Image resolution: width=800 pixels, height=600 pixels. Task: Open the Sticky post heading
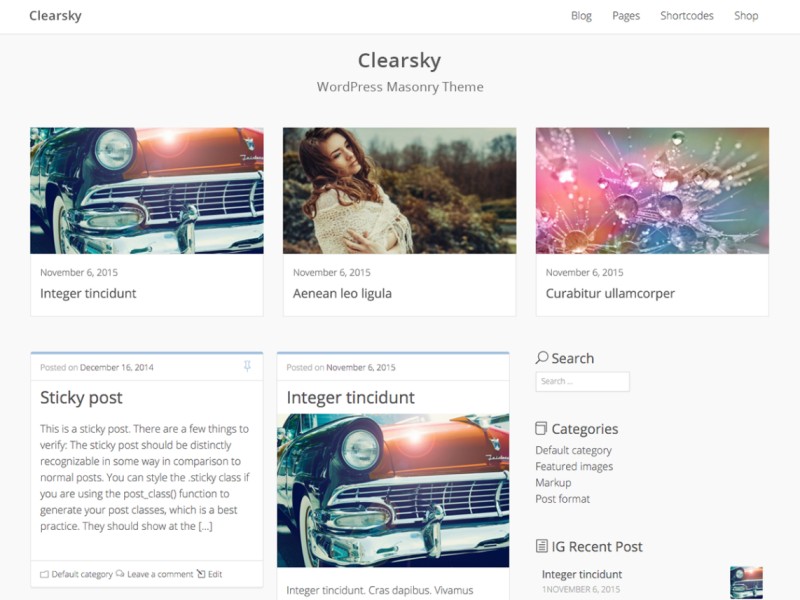point(81,397)
